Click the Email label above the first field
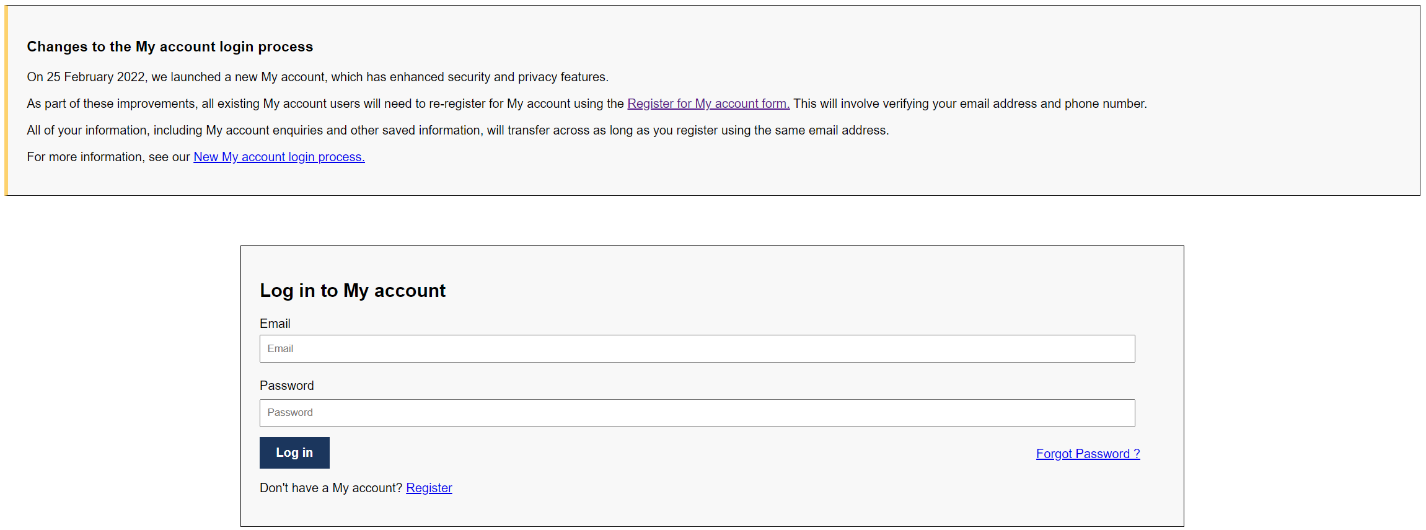The width and height of the screenshot is (1426, 530). [275, 324]
